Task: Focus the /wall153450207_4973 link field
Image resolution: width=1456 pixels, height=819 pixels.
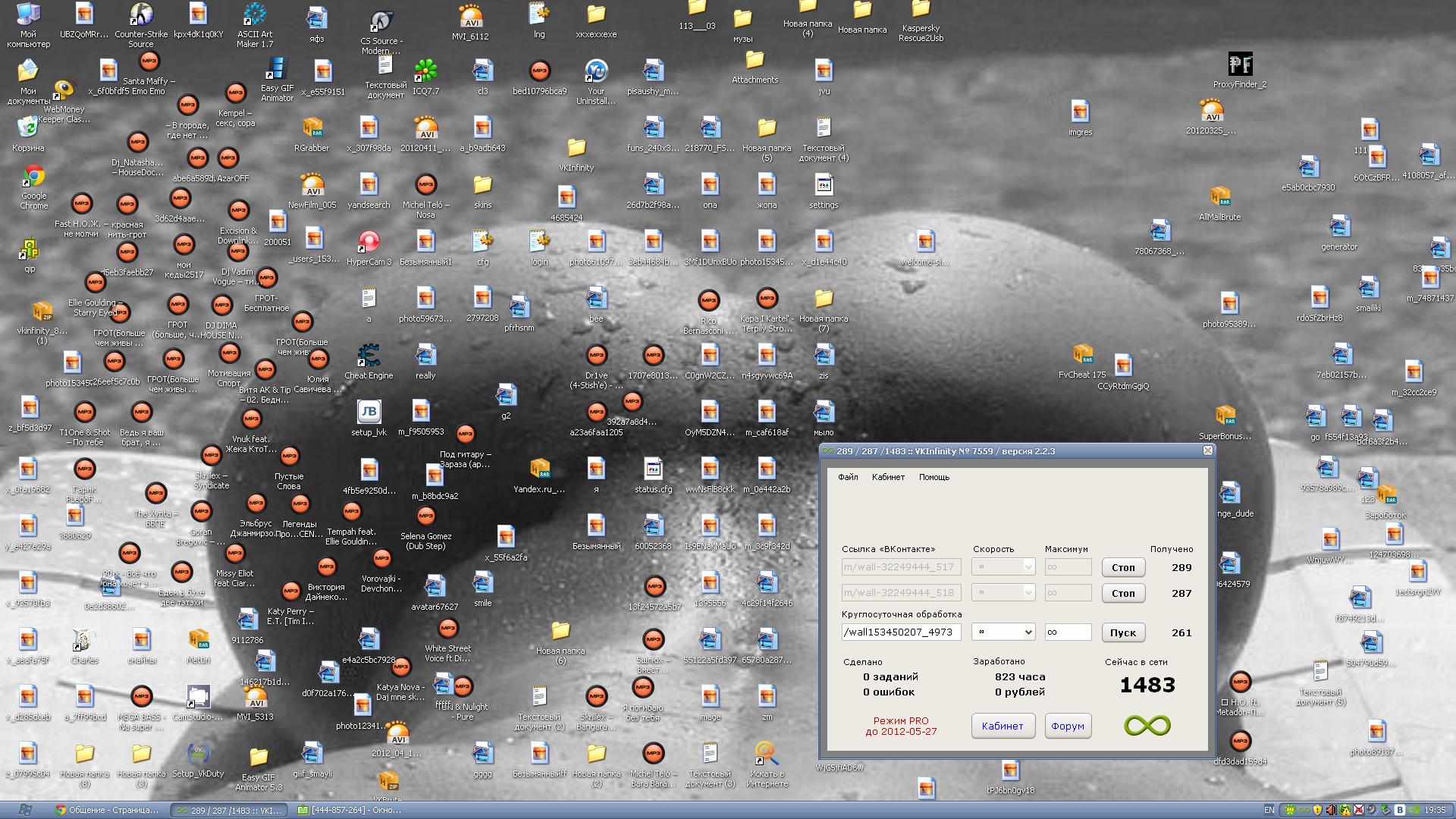Action: (901, 632)
